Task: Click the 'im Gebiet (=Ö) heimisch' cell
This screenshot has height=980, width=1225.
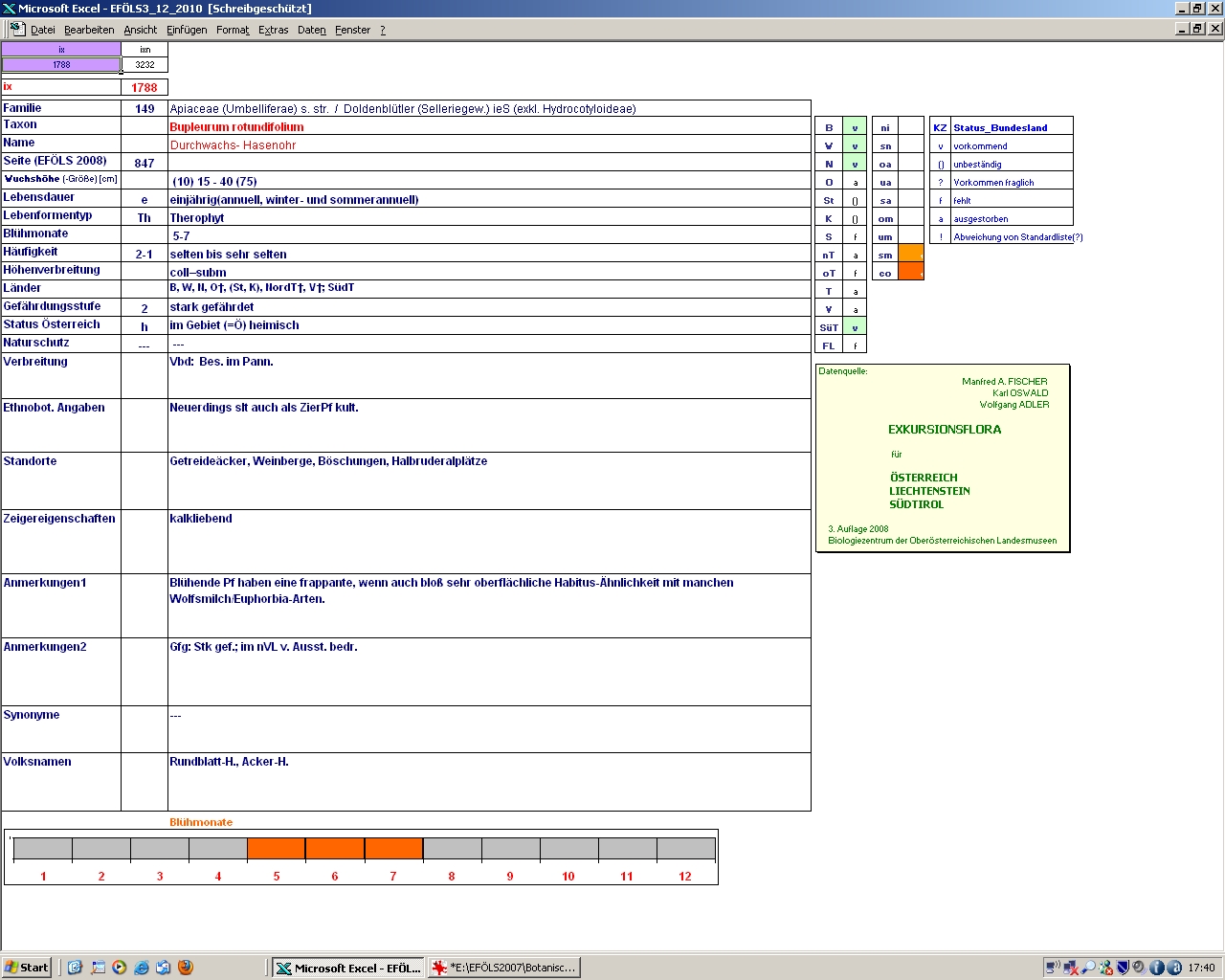Action: [x=489, y=325]
